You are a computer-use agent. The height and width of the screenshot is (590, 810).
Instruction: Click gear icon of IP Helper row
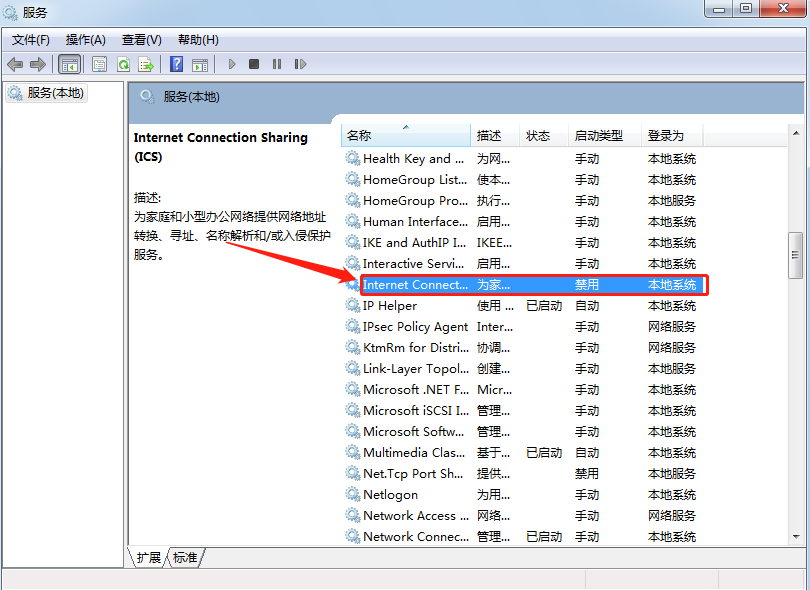[x=353, y=305]
